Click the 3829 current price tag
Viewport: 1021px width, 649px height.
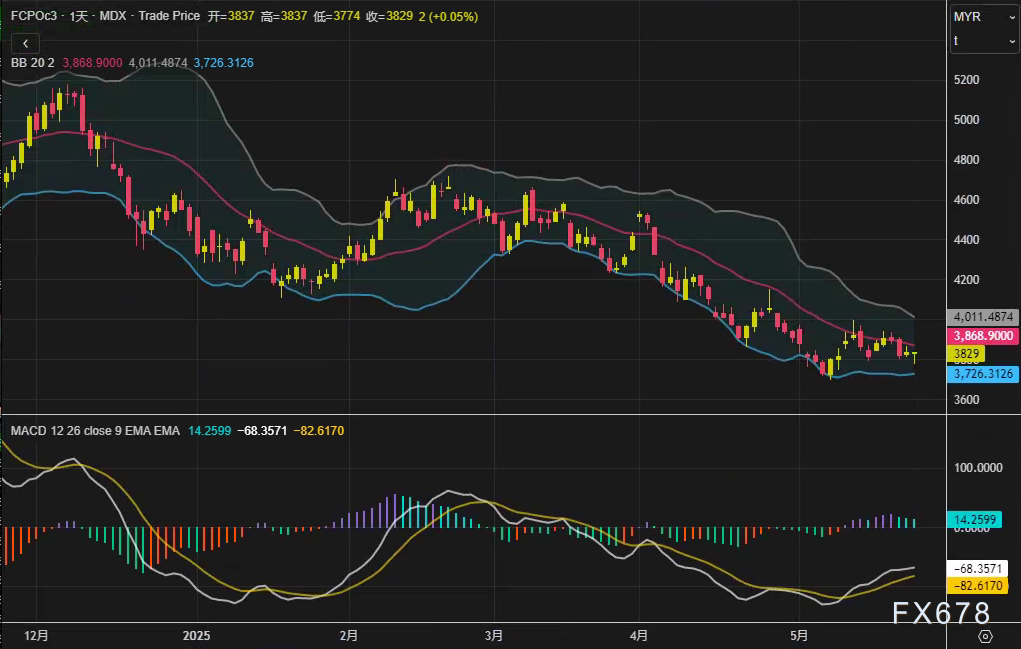pyautogui.click(x=966, y=354)
